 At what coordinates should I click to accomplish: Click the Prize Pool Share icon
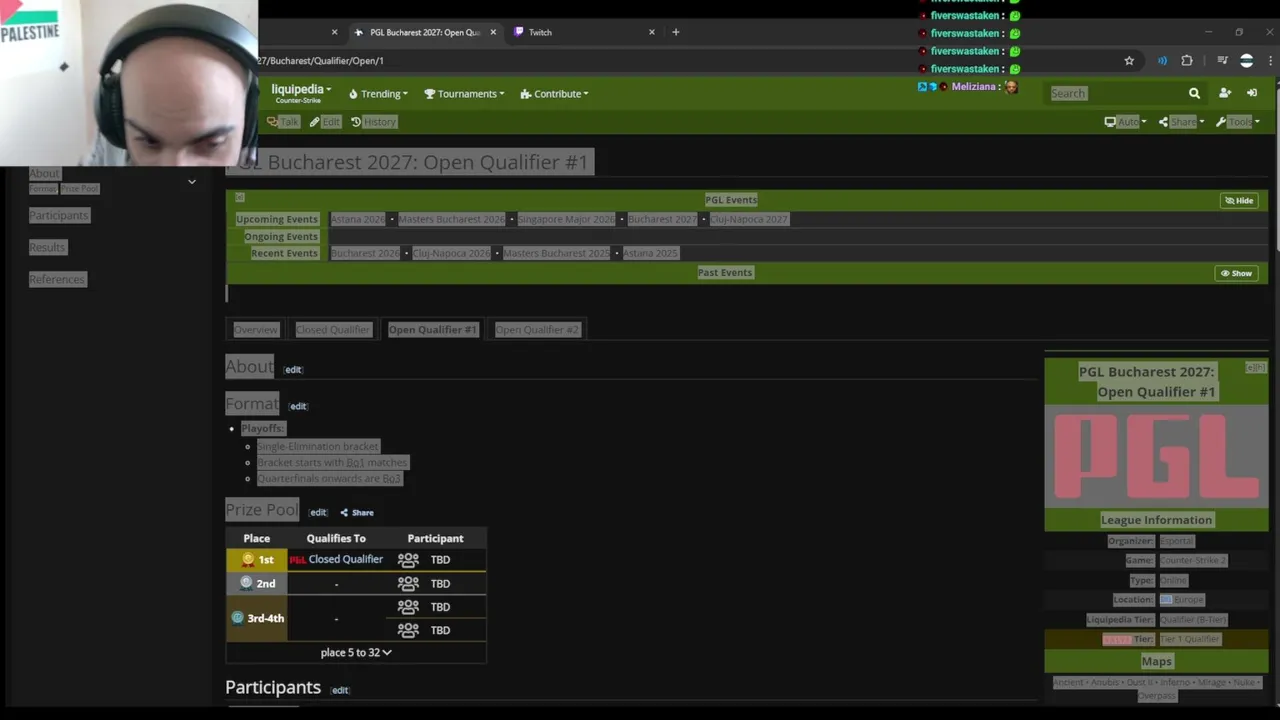(x=344, y=513)
